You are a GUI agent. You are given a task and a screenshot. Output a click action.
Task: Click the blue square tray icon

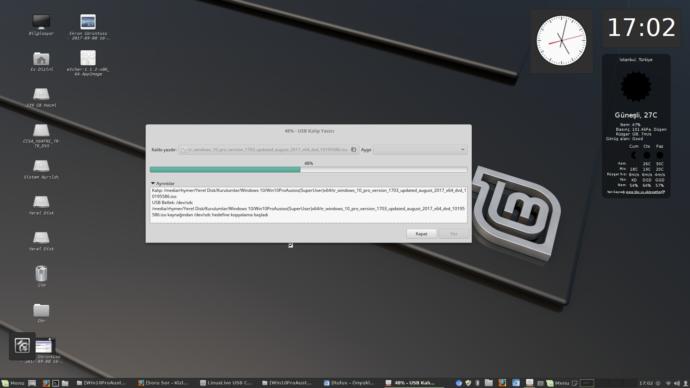tap(516, 383)
